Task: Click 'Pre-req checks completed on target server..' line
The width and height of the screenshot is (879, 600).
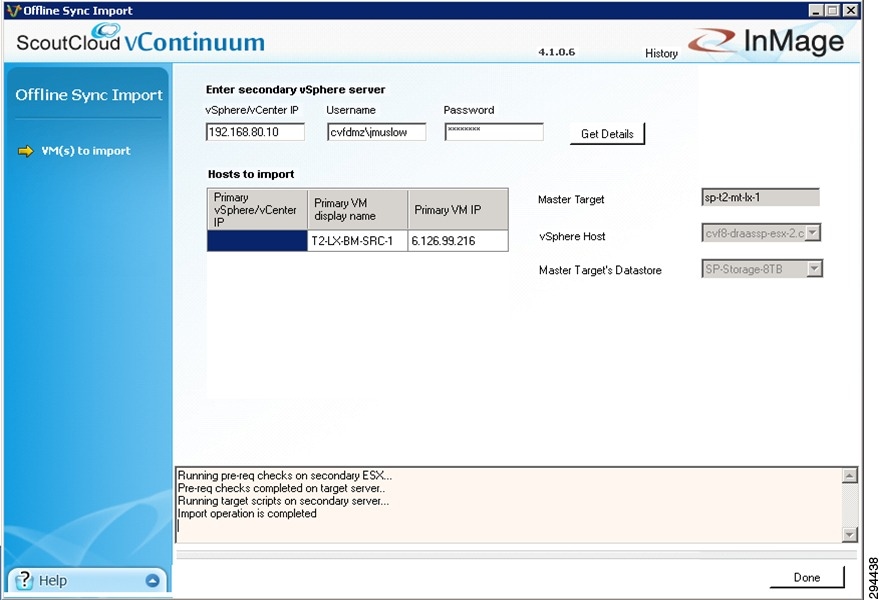Action: tap(281, 488)
